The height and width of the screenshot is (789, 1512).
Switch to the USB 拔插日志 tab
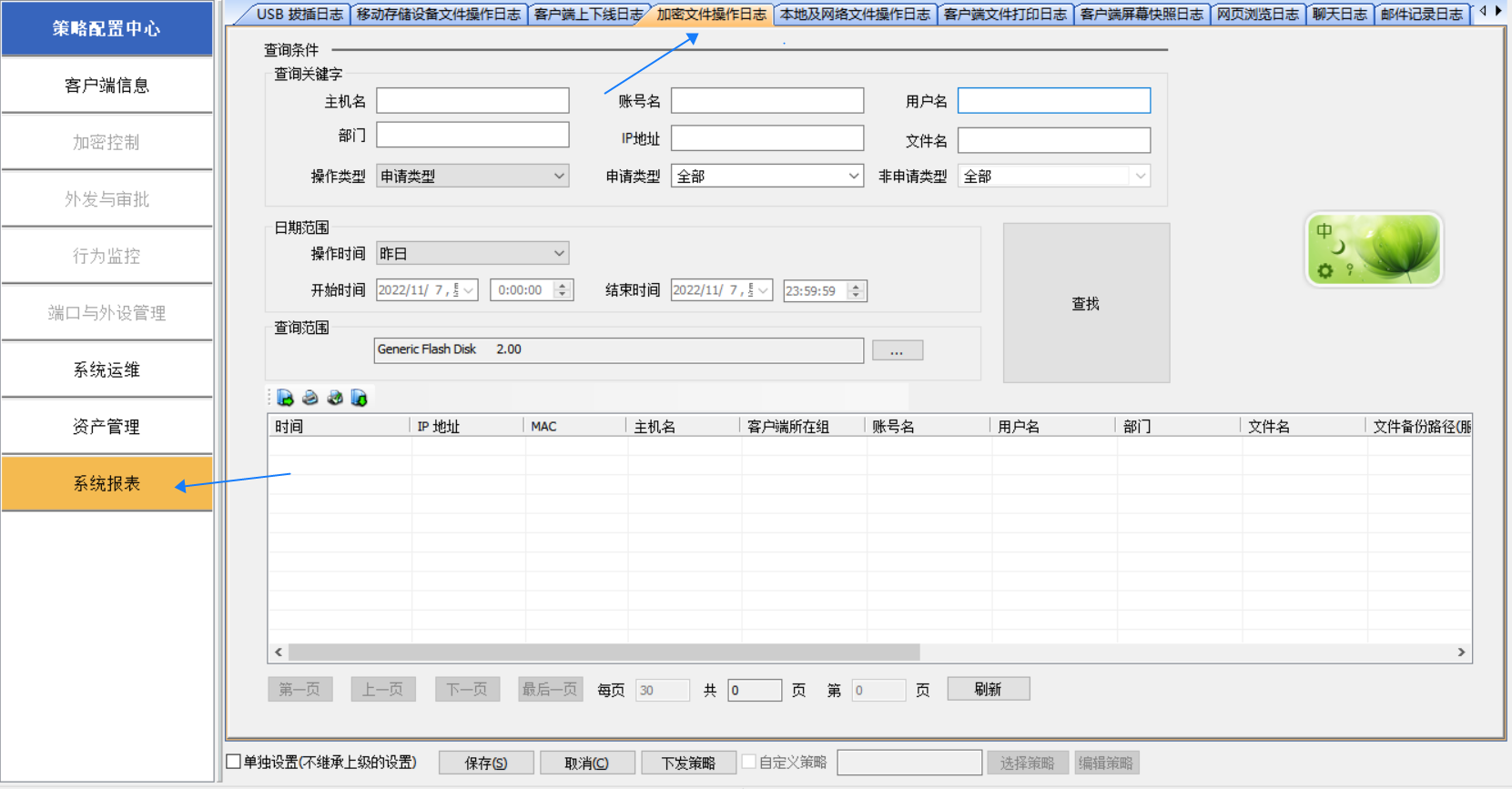tap(299, 14)
